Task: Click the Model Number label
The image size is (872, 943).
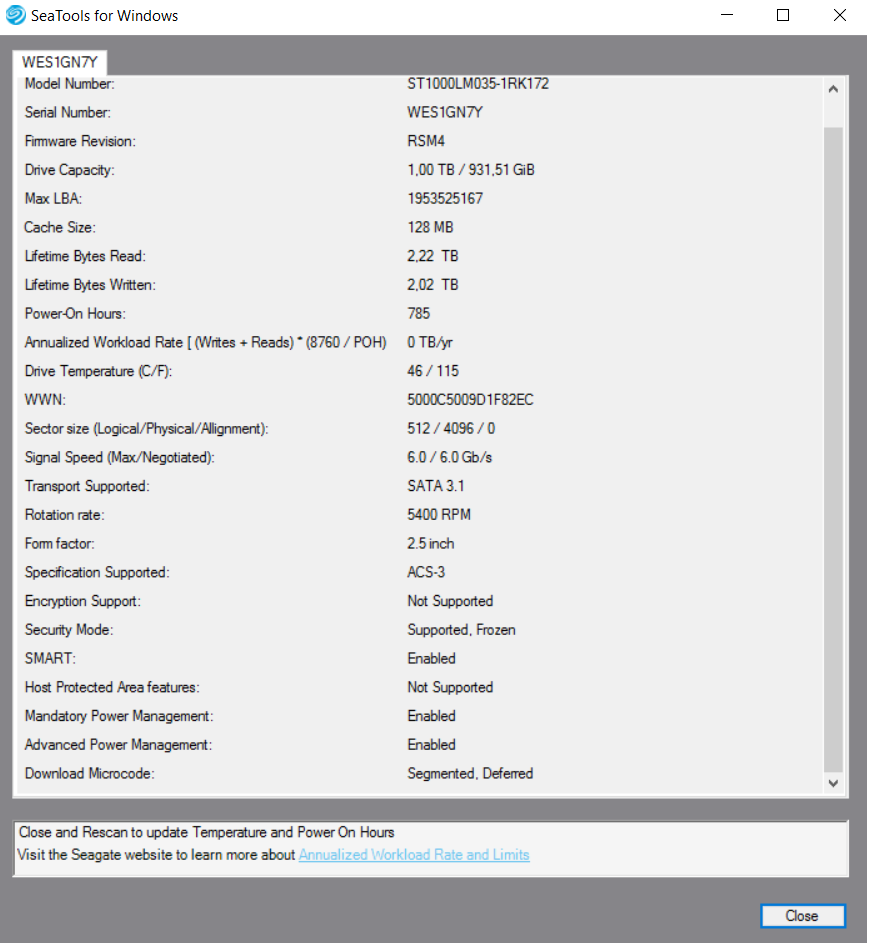Action: [x=69, y=84]
